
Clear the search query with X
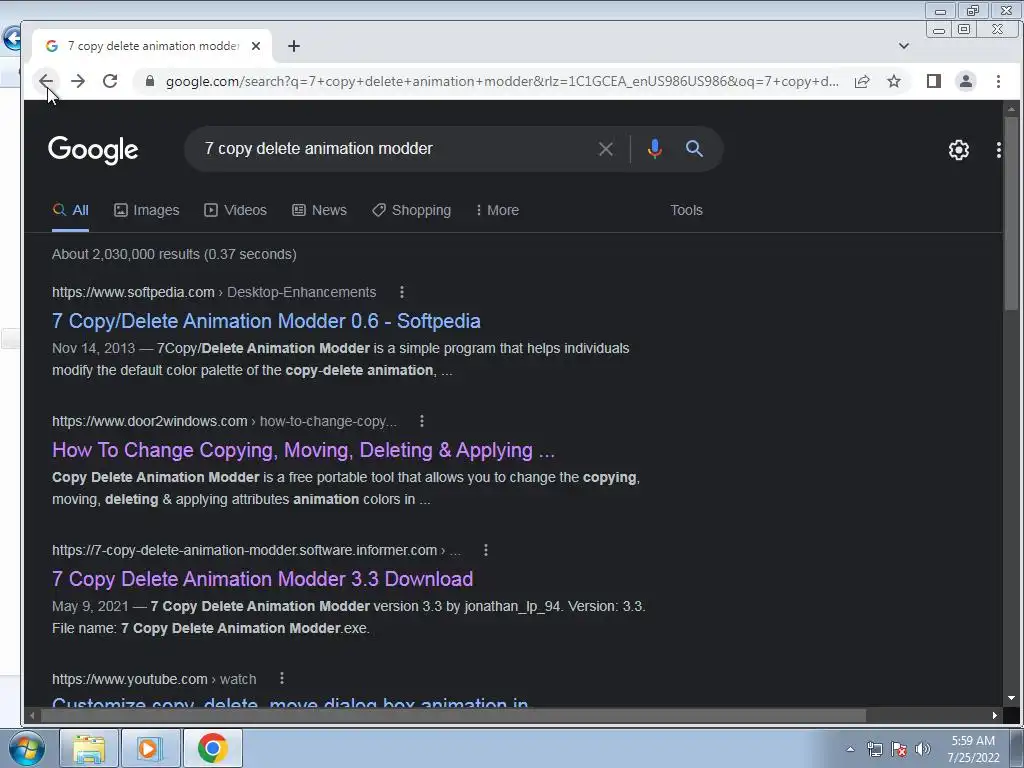pos(605,149)
